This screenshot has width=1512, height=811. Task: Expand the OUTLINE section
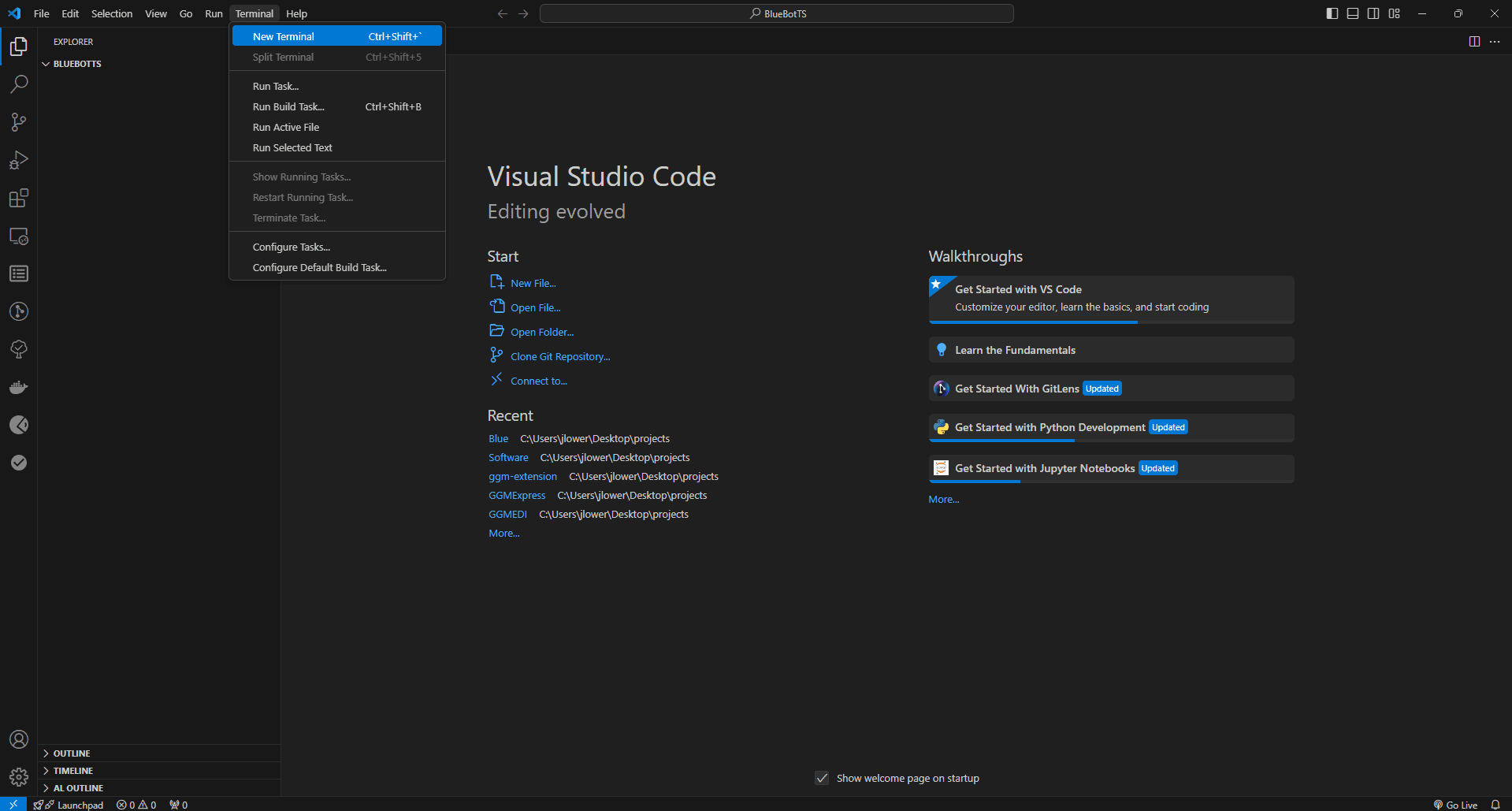coord(159,753)
